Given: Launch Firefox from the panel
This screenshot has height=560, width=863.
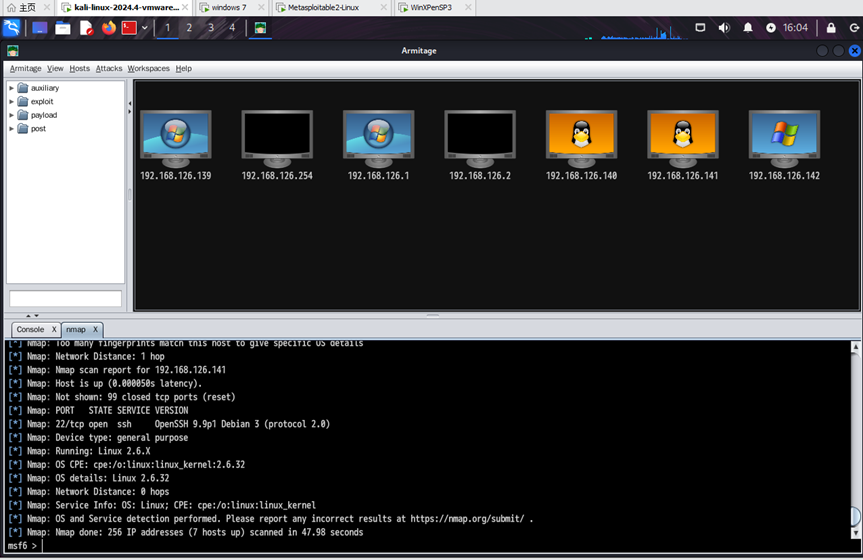Looking at the screenshot, I should (x=108, y=28).
